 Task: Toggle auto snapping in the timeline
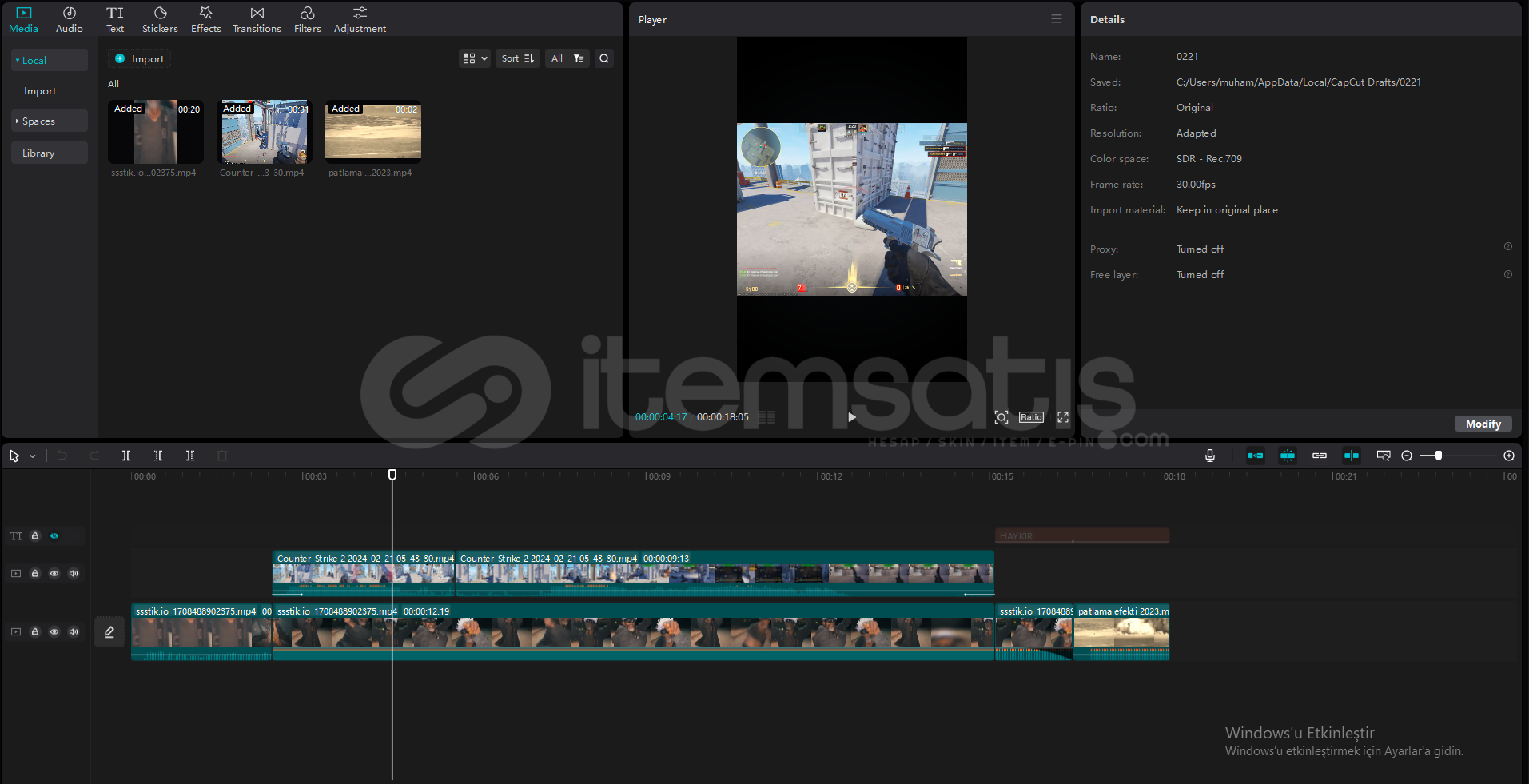pos(1288,456)
